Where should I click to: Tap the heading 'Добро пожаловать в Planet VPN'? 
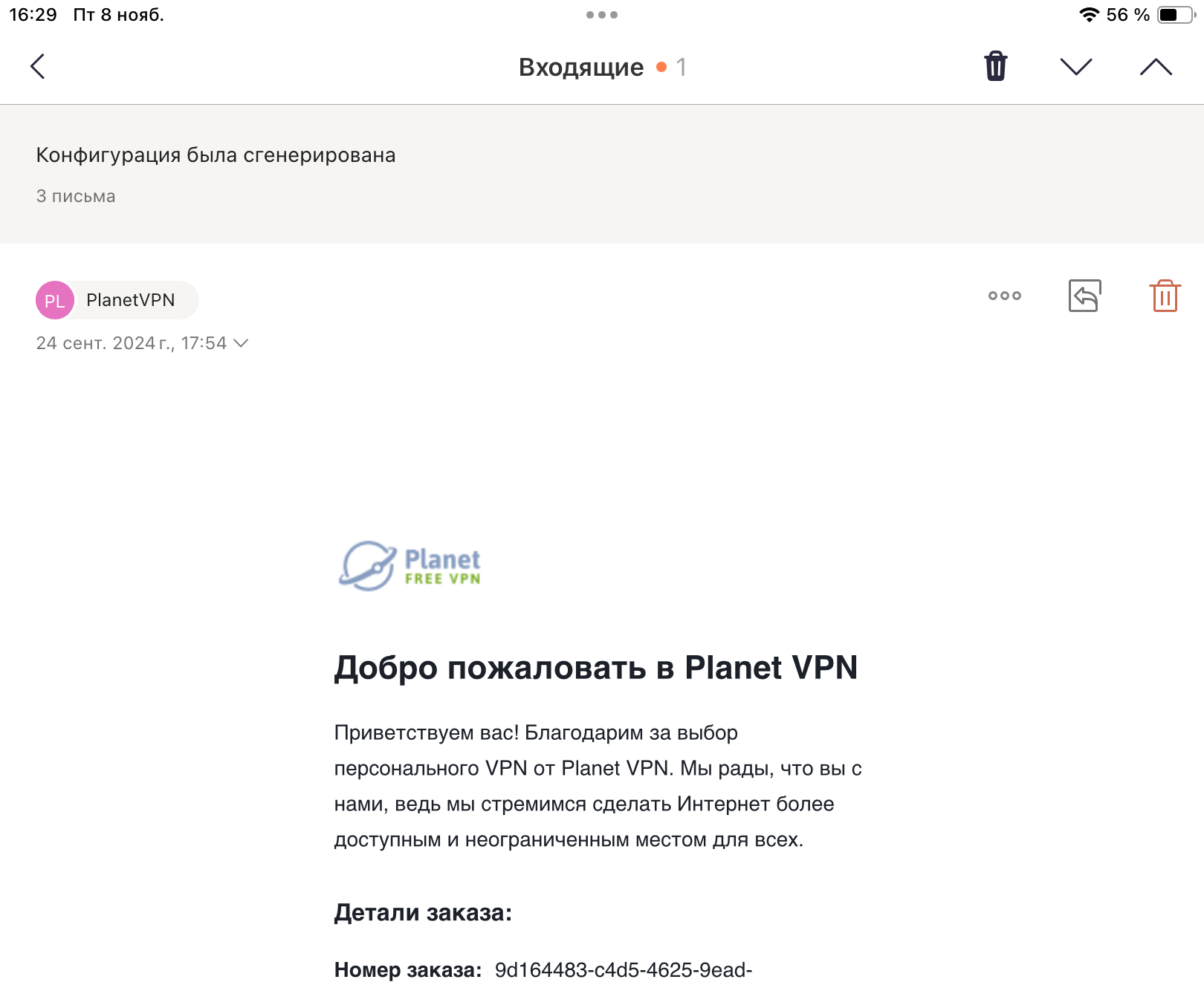596,668
